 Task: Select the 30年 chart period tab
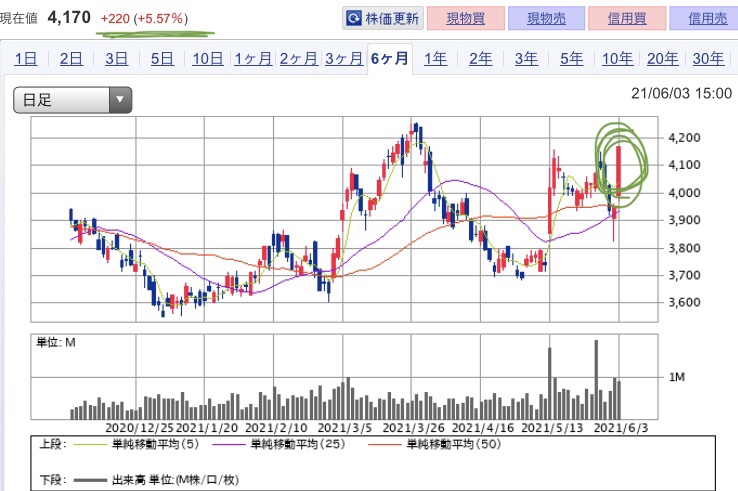pyautogui.click(x=708, y=59)
